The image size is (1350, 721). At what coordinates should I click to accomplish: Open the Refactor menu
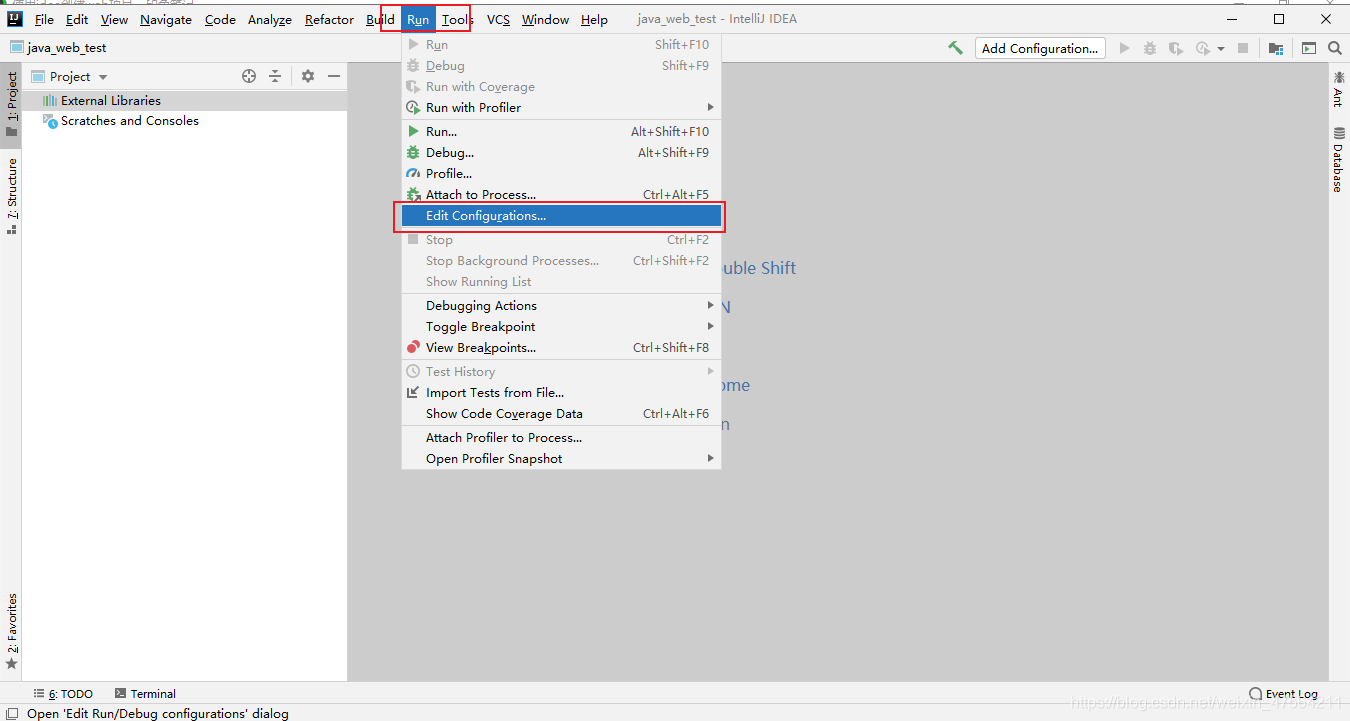click(330, 19)
